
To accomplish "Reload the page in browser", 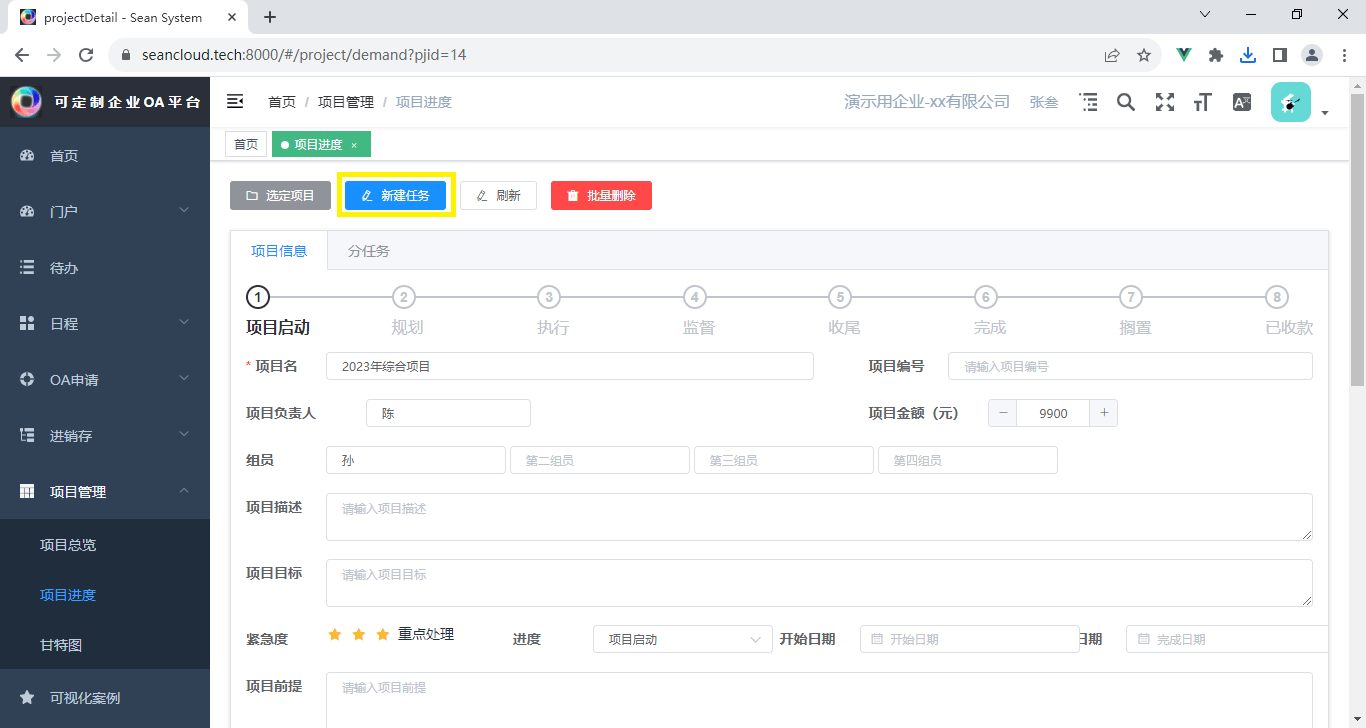I will [x=86, y=55].
